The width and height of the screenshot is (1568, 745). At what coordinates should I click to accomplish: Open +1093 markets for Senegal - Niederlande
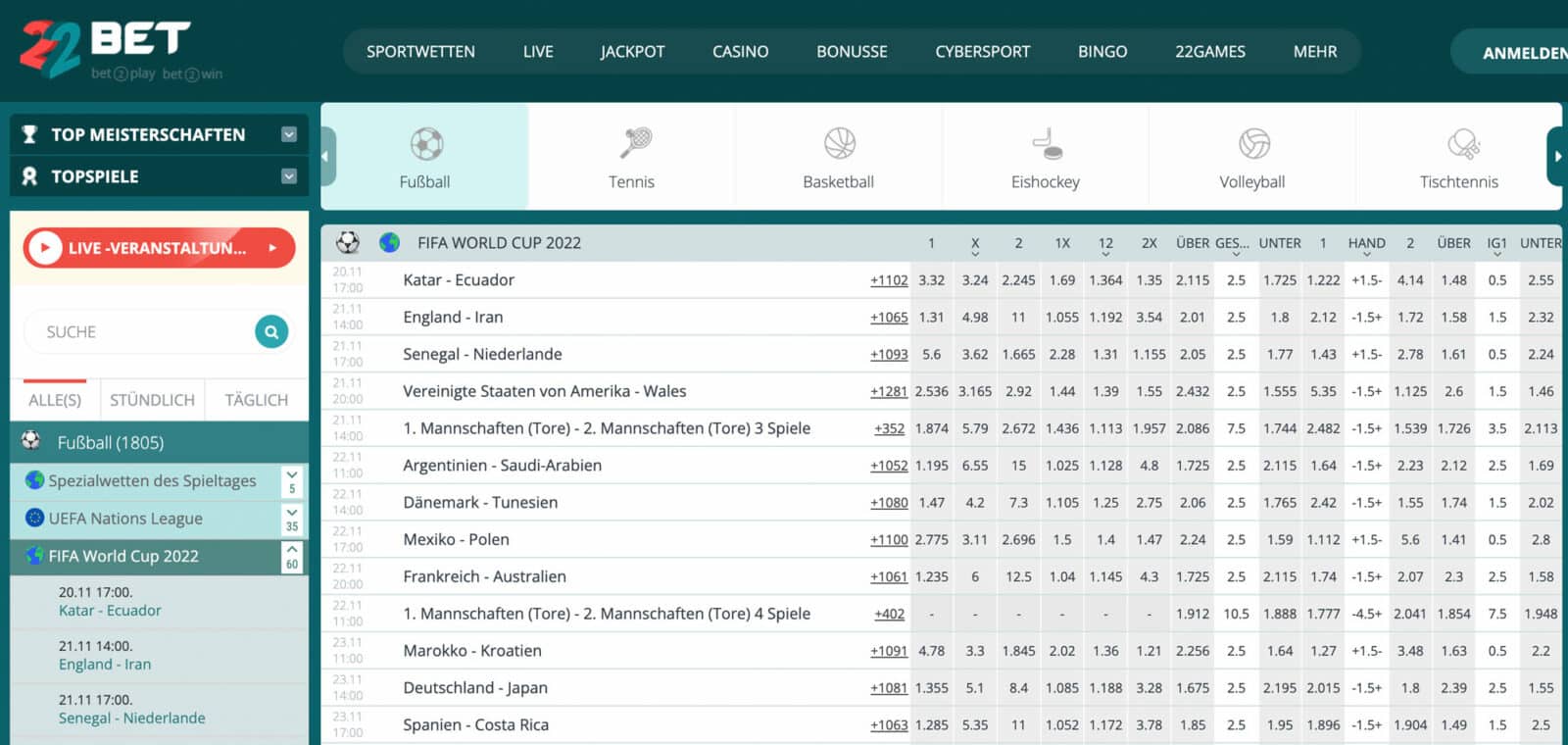pyautogui.click(x=889, y=355)
